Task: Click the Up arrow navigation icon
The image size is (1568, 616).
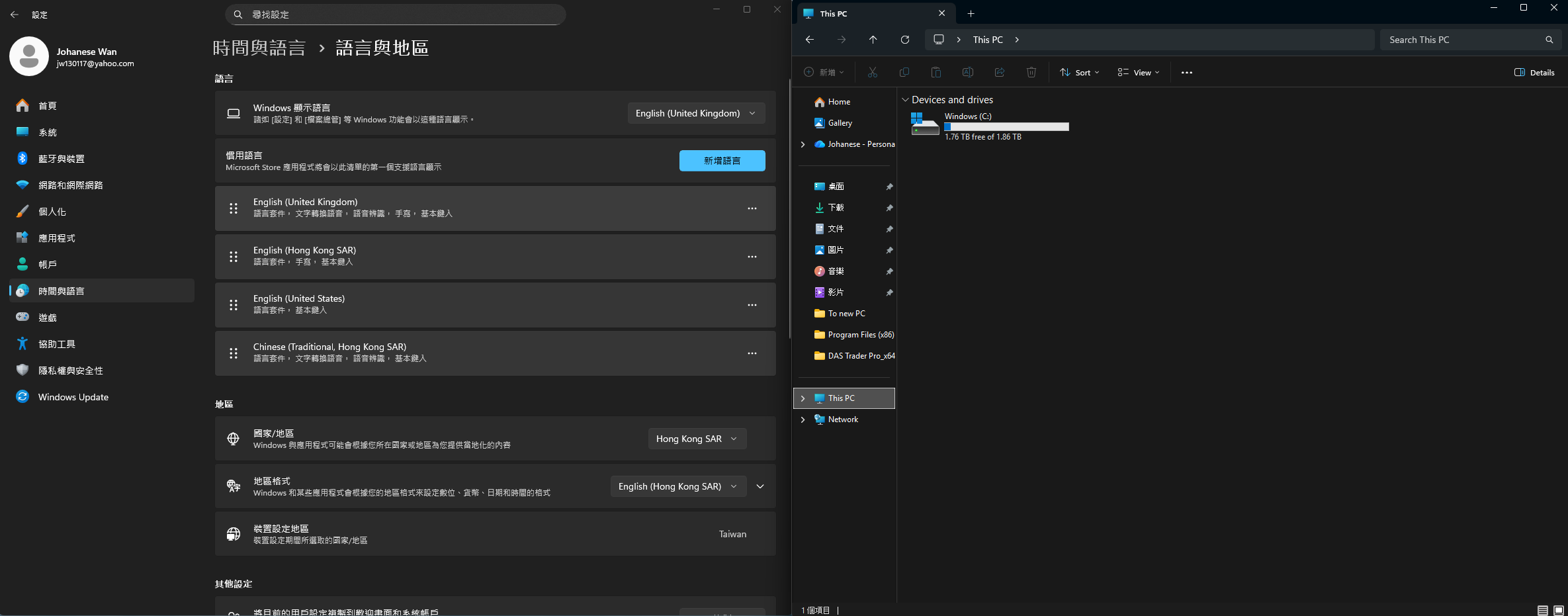Action: click(873, 40)
